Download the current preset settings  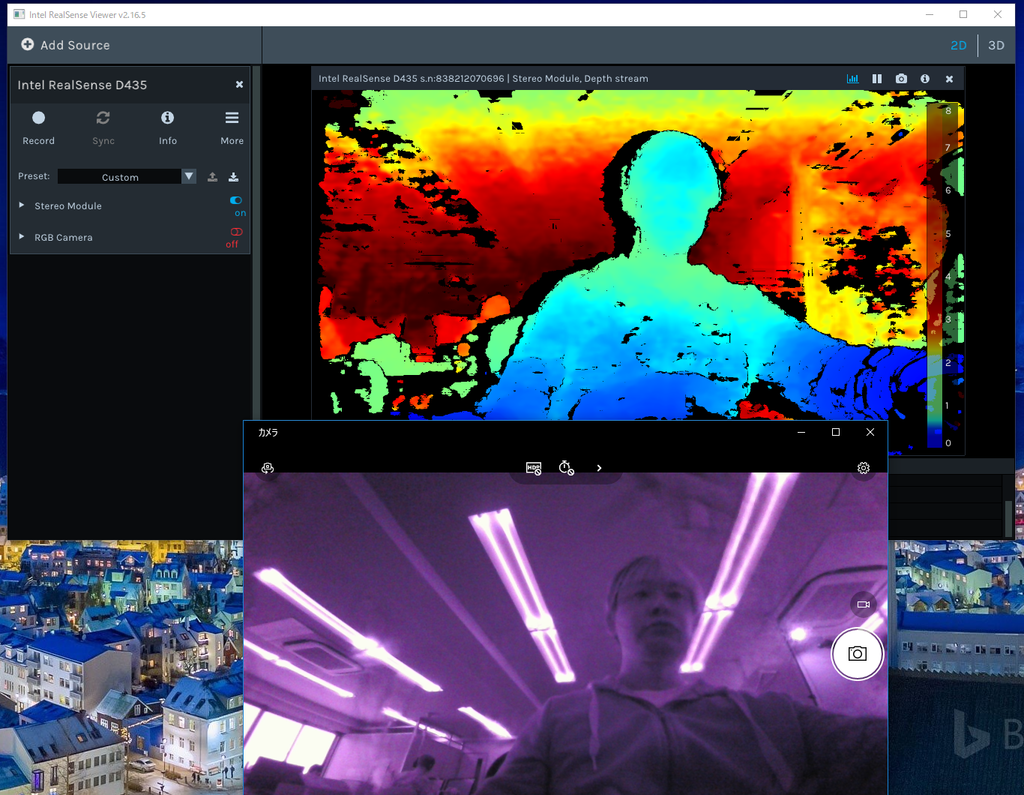coord(234,176)
